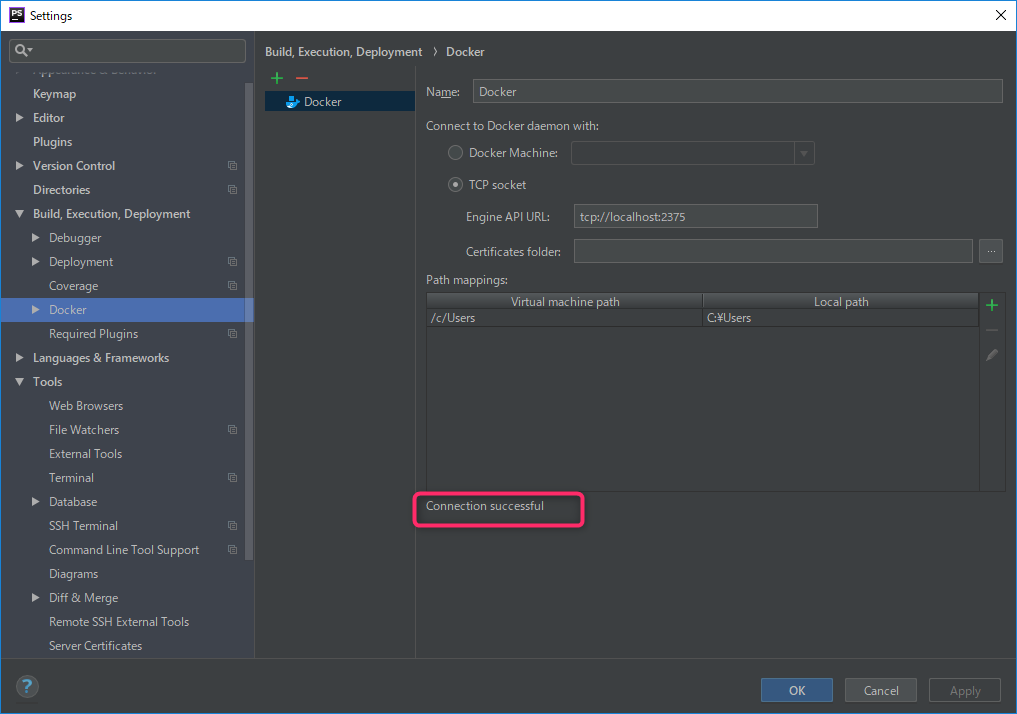
Task: Collapse the Tools node
Action: point(19,381)
